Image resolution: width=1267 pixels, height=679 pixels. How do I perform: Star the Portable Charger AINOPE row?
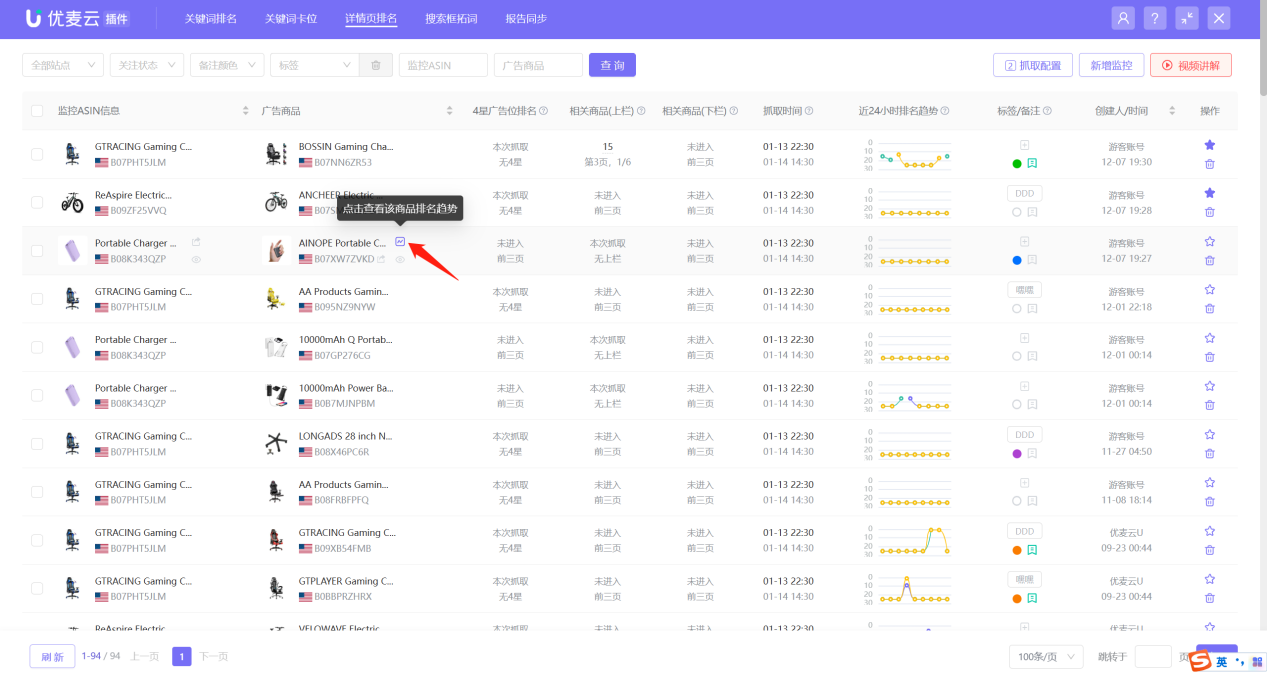click(x=1209, y=242)
